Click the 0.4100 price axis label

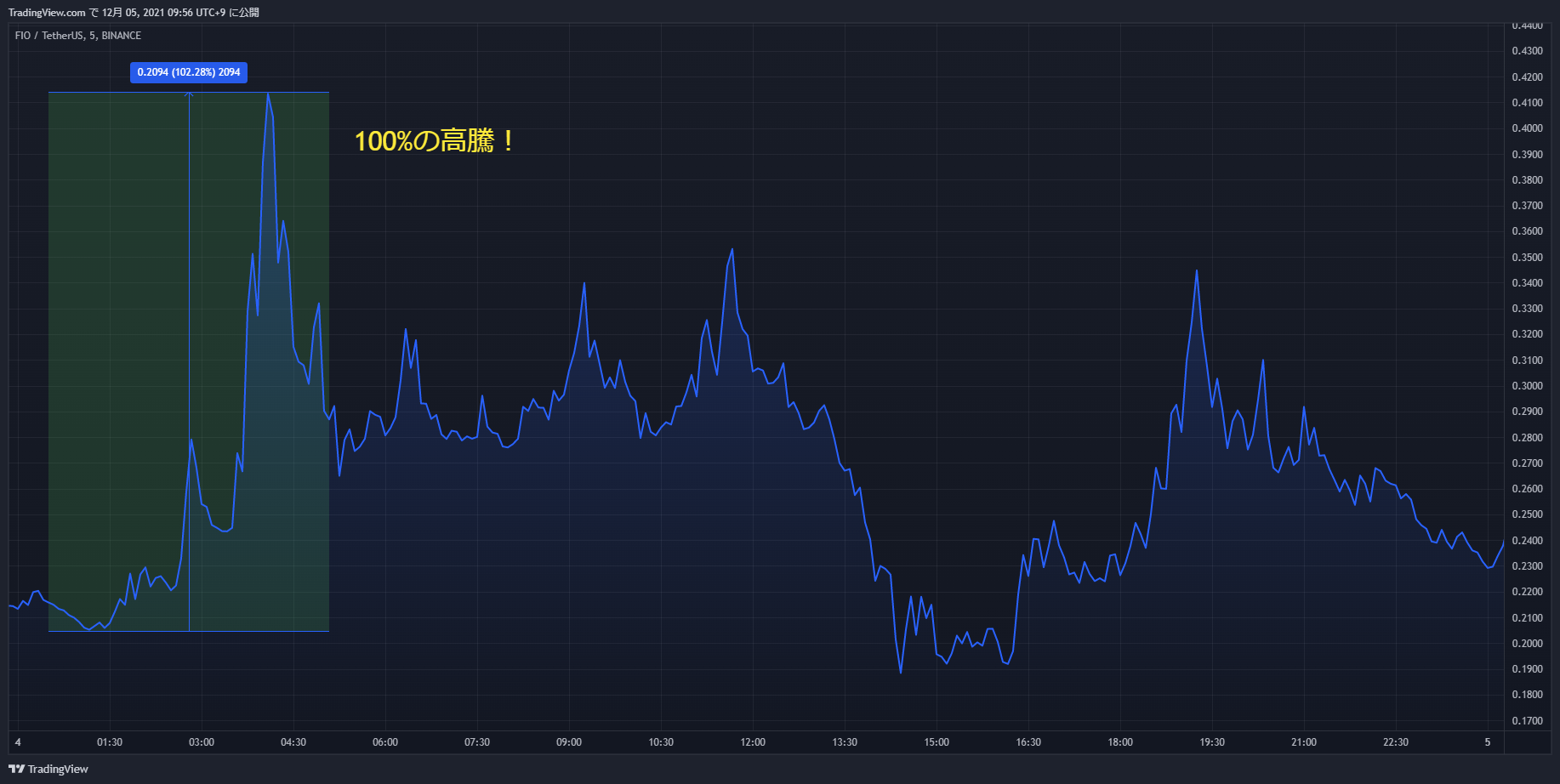point(1527,103)
